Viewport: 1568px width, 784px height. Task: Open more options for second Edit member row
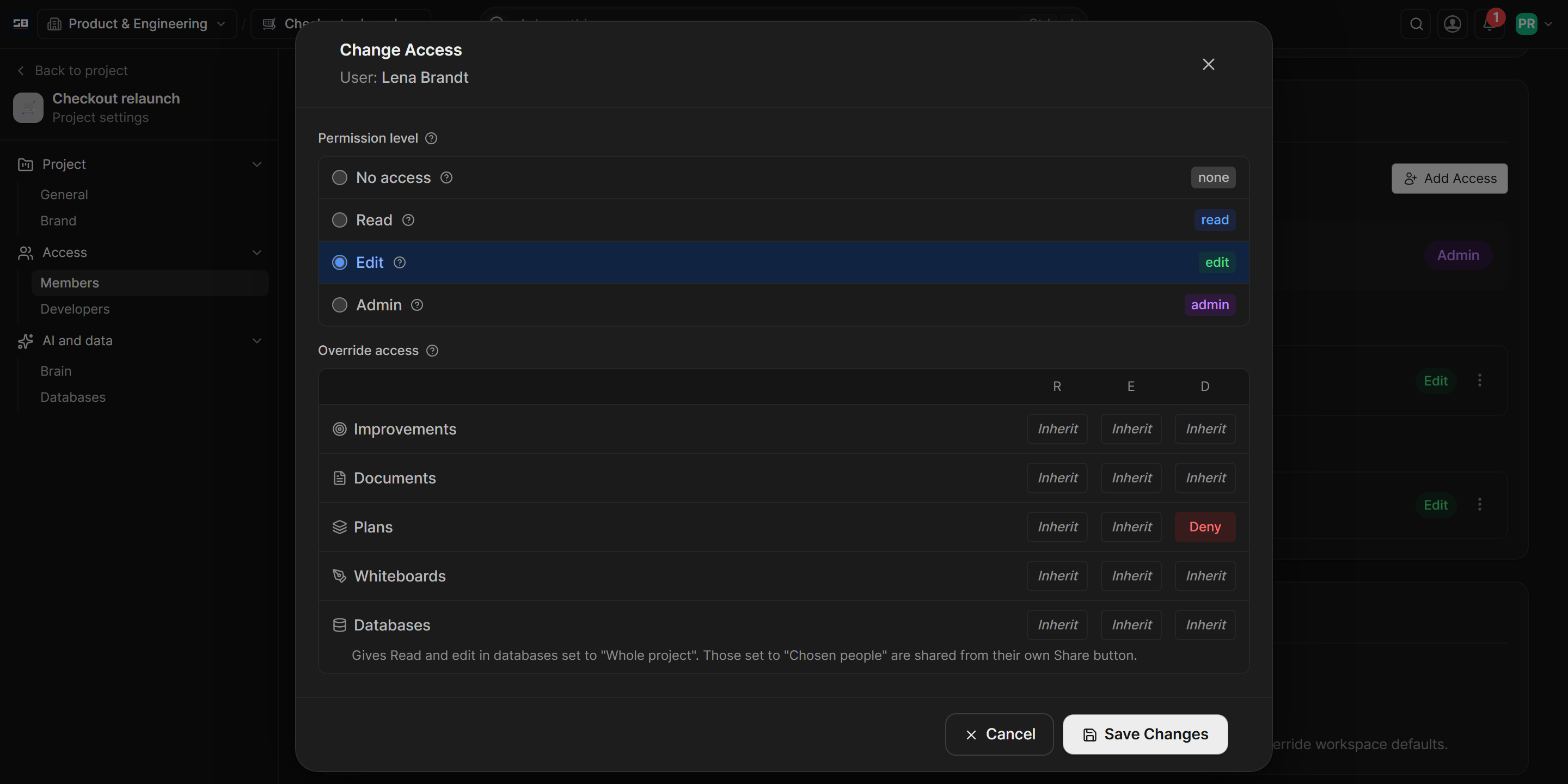click(1480, 505)
